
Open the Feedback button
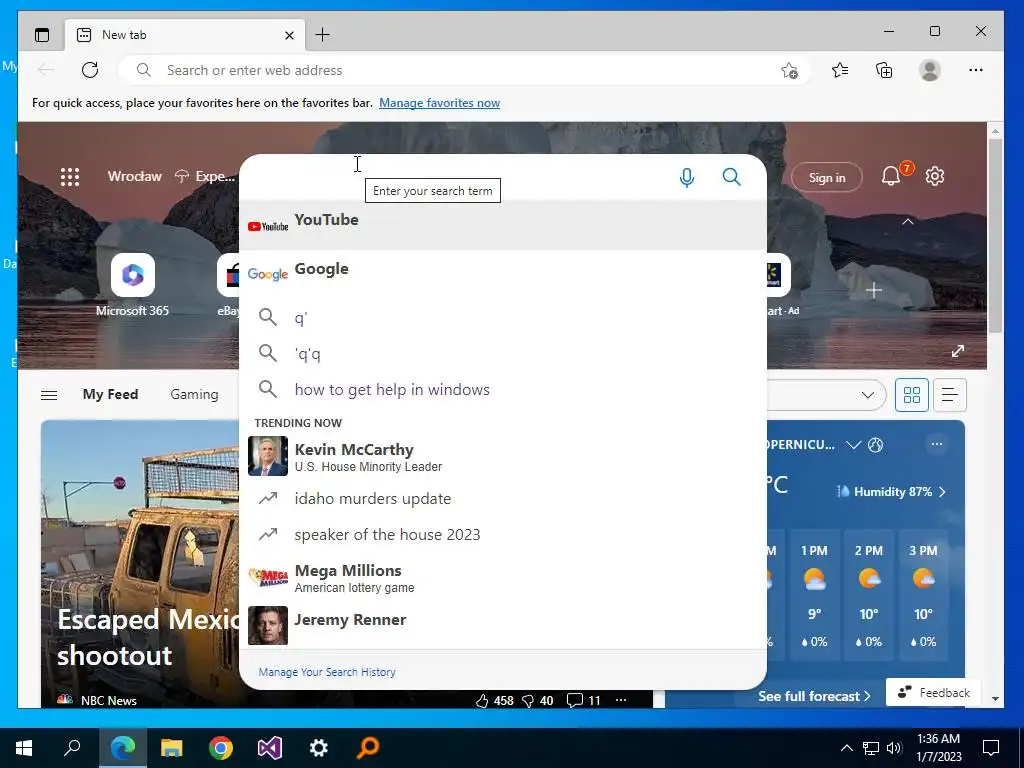pyautogui.click(x=933, y=692)
